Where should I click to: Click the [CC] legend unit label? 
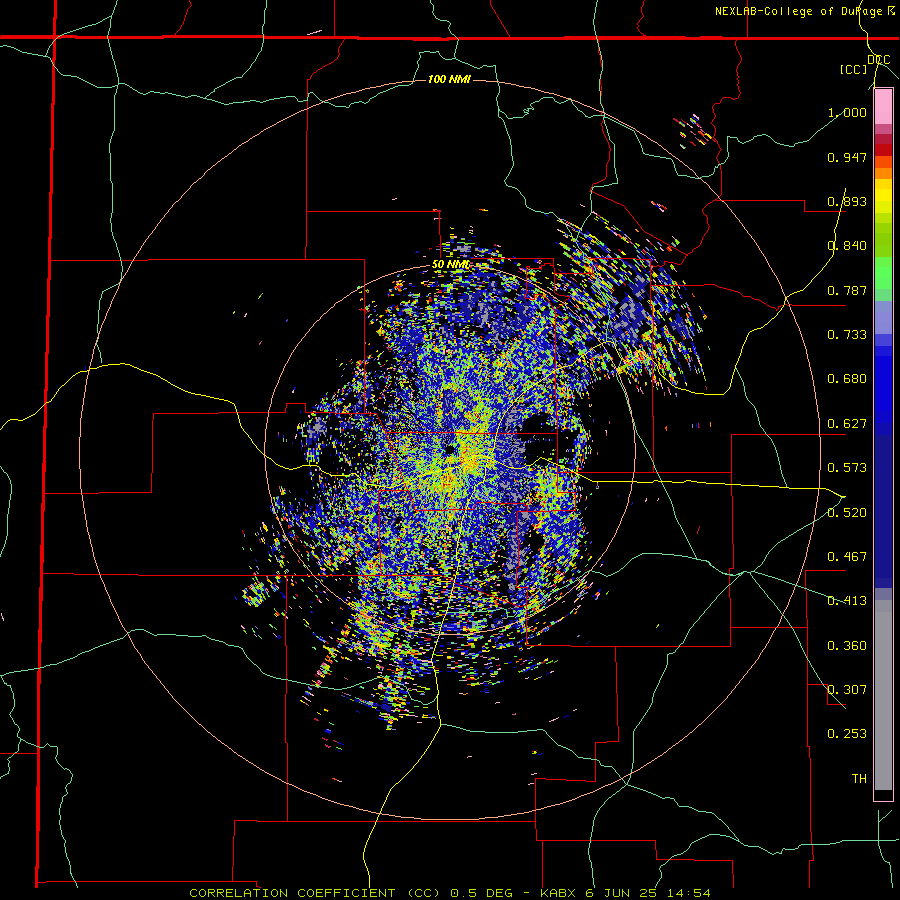coord(854,69)
